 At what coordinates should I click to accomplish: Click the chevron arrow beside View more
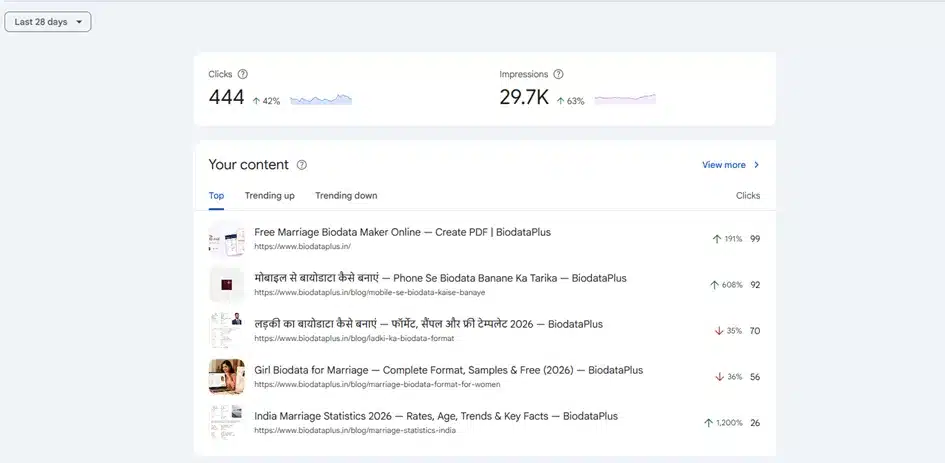click(x=756, y=165)
